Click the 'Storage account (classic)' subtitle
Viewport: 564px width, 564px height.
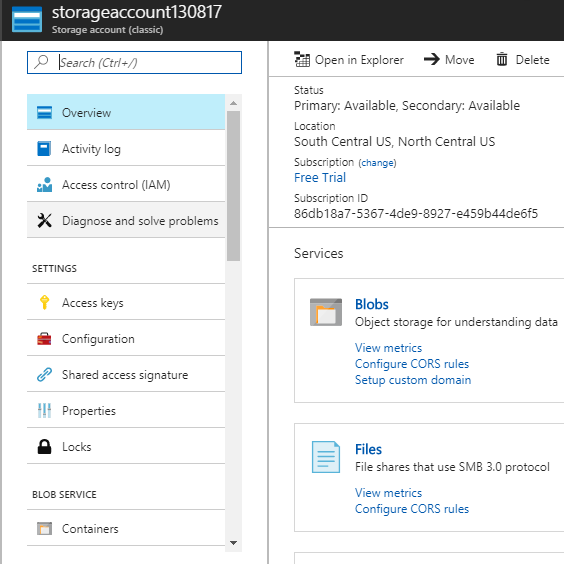coord(107,29)
